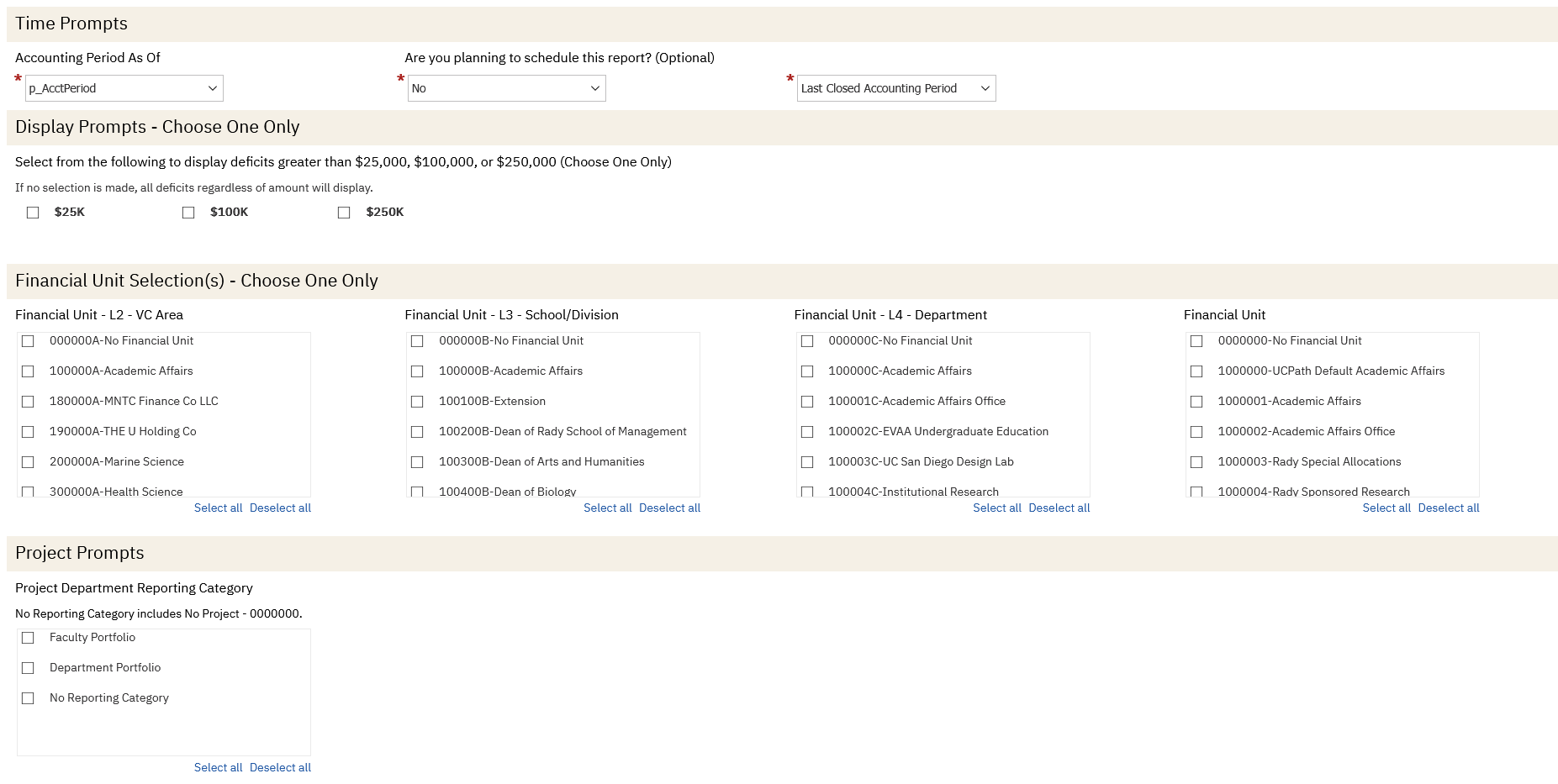Tick the $250K deficit checkbox

click(x=344, y=213)
